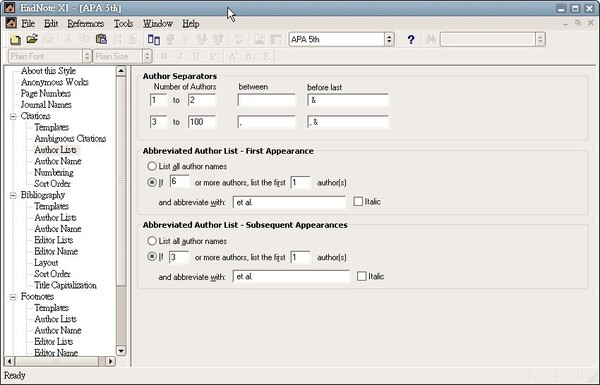
Task: Open the APA 5th style dropdown
Action: pos(389,39)
